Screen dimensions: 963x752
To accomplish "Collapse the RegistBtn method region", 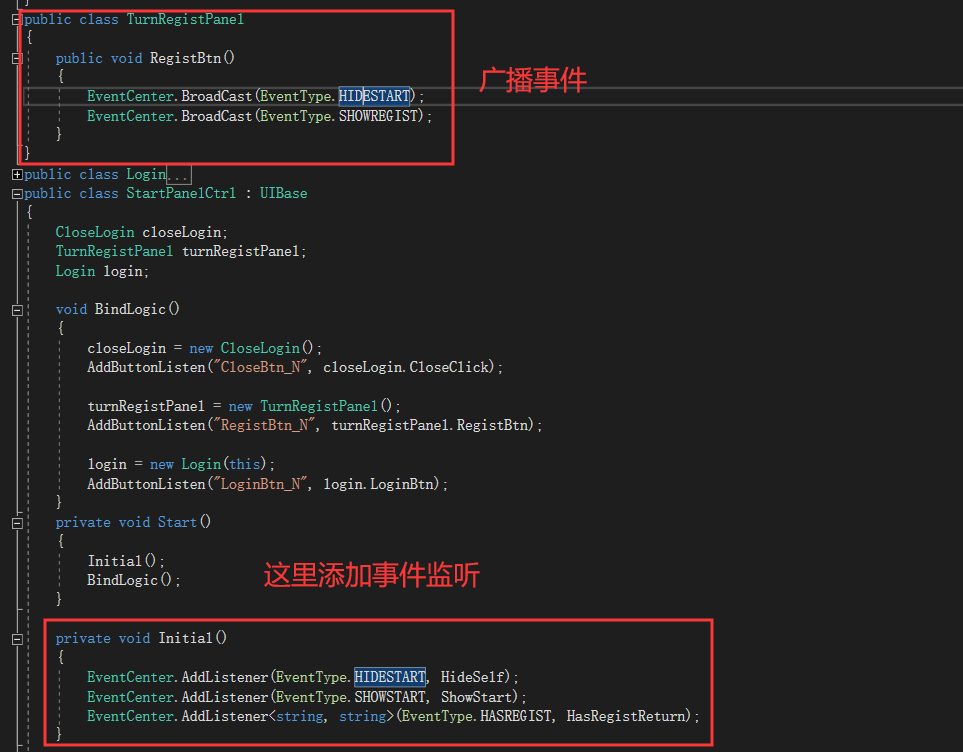I will click(17, 58).
